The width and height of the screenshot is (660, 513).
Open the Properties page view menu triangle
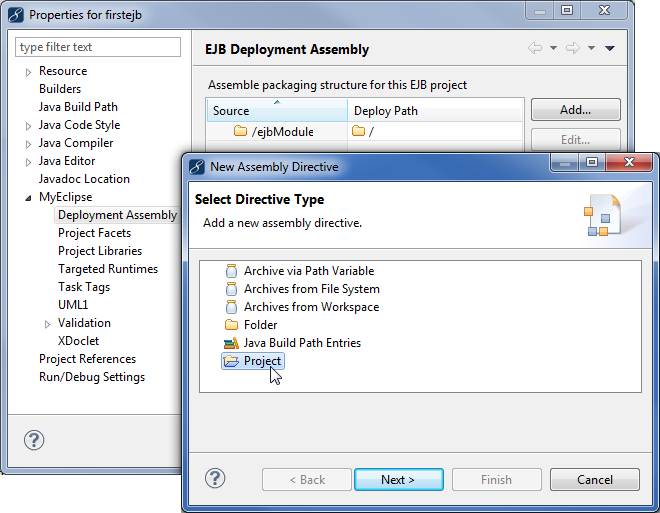[610, 48]
